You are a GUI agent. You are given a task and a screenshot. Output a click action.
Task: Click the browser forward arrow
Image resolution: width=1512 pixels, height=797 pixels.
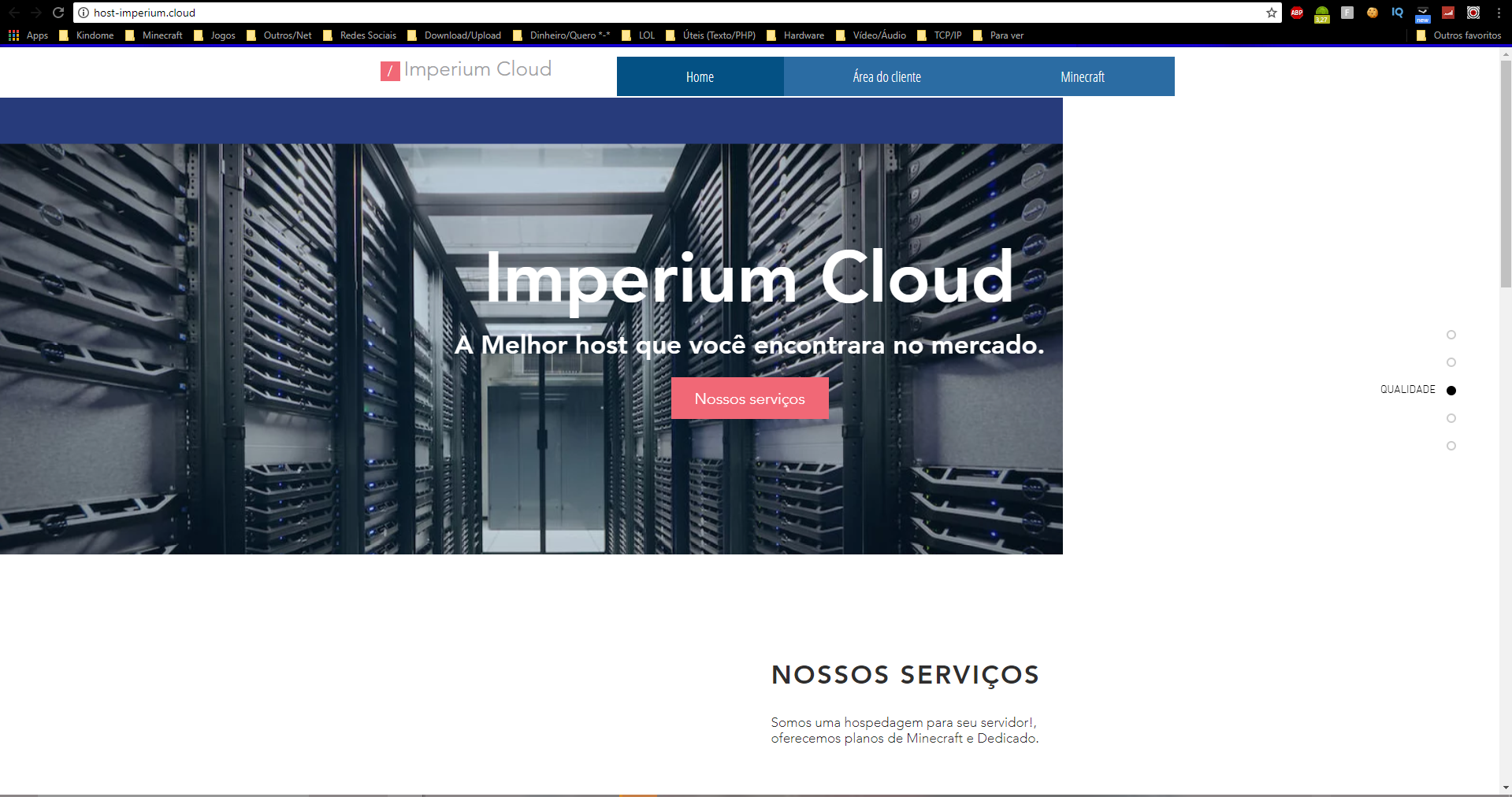tap(36, 13)
